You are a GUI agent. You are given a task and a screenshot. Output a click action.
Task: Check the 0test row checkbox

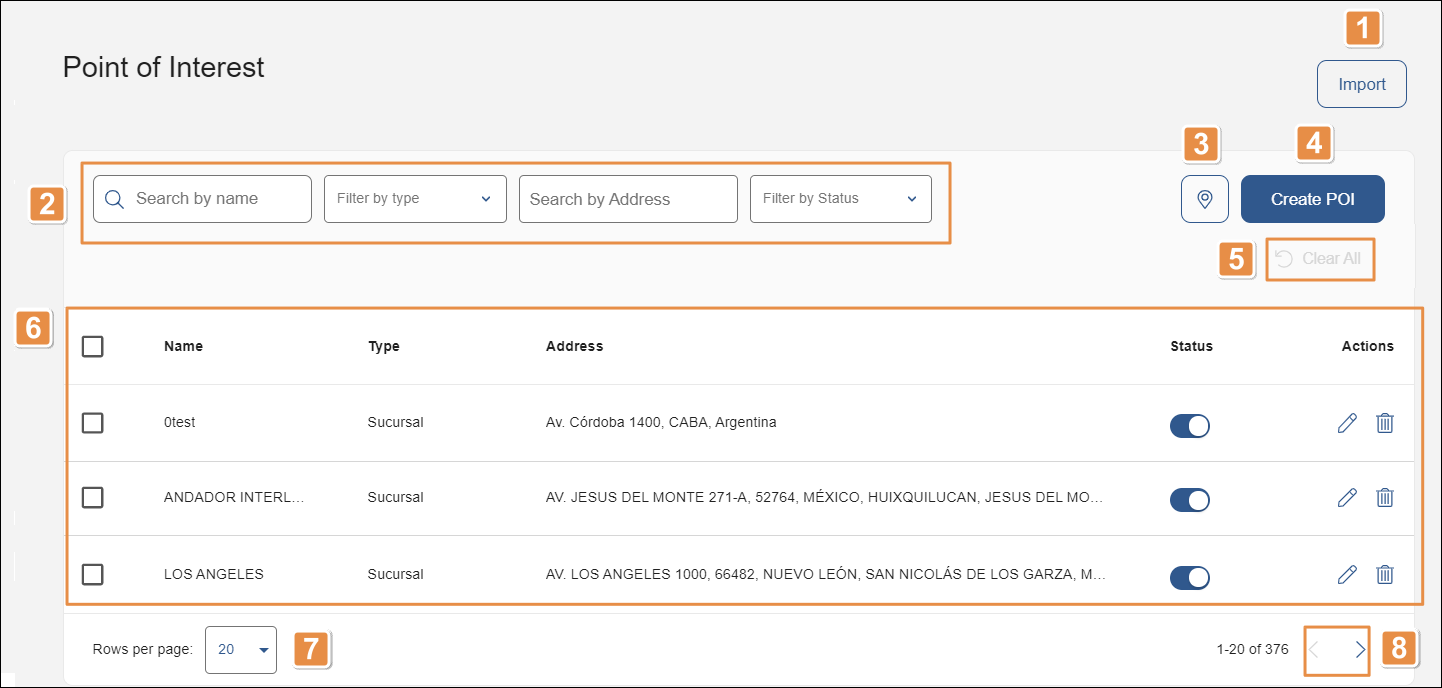(x=93, y=423)
